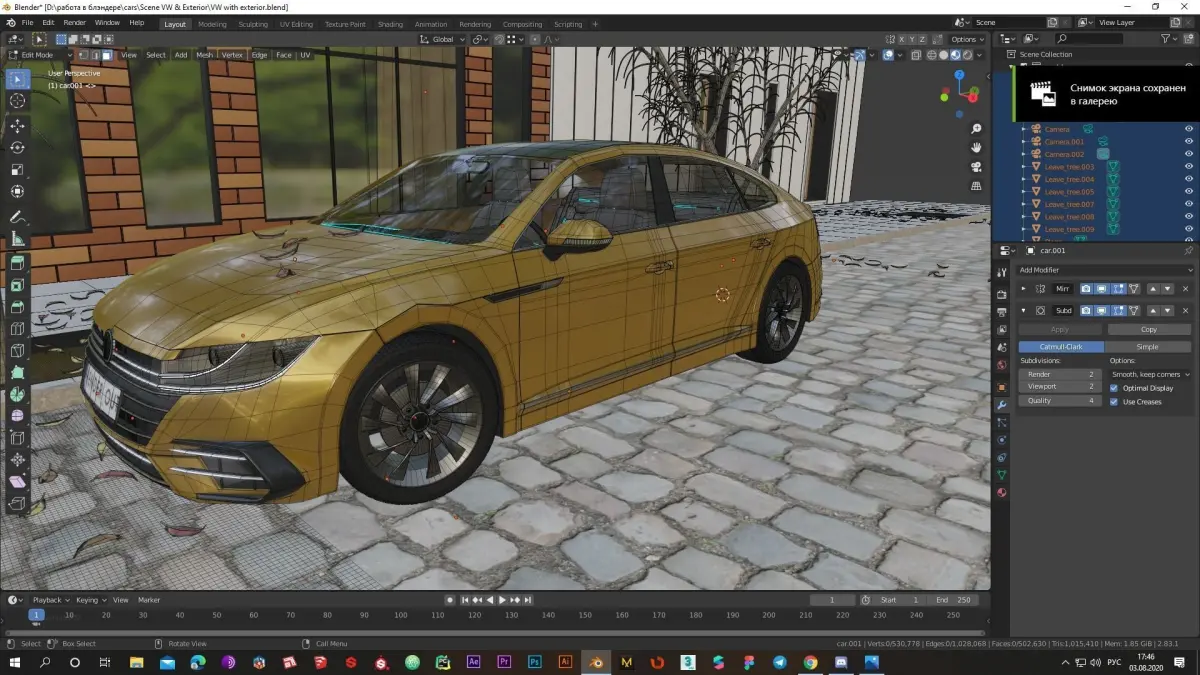Select the Catmull-Clark subdivision type

(x=1061, y=347)
